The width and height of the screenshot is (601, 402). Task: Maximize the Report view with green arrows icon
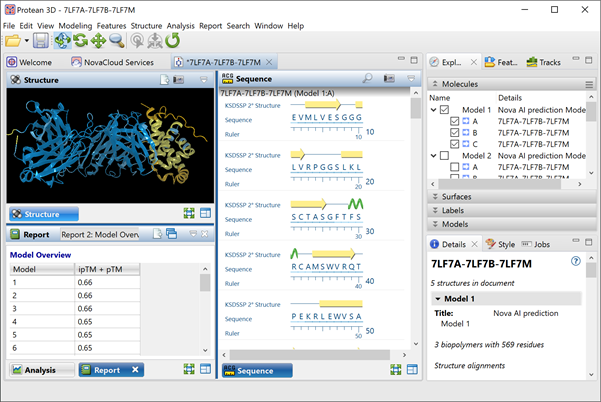189,369
